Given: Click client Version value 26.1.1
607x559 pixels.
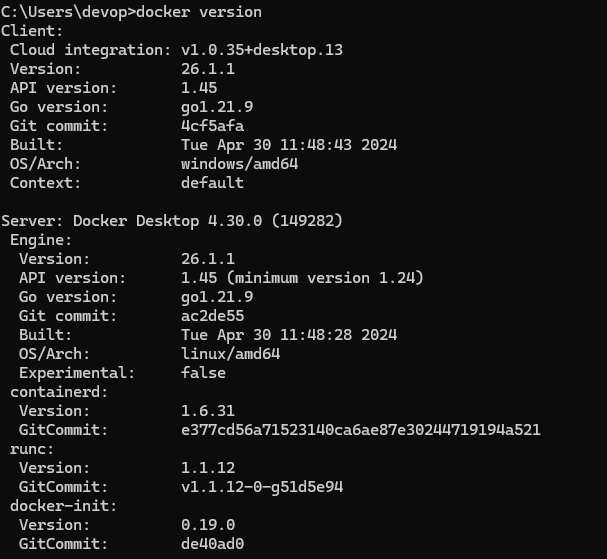Looking at the screenshot, I should (x=208, y=69).
